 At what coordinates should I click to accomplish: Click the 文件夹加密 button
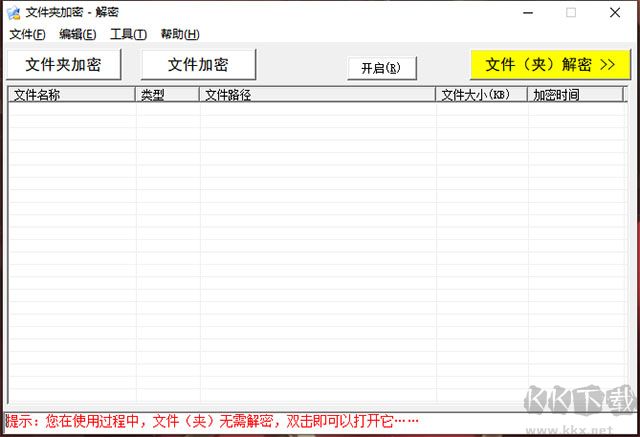(64, 64)
